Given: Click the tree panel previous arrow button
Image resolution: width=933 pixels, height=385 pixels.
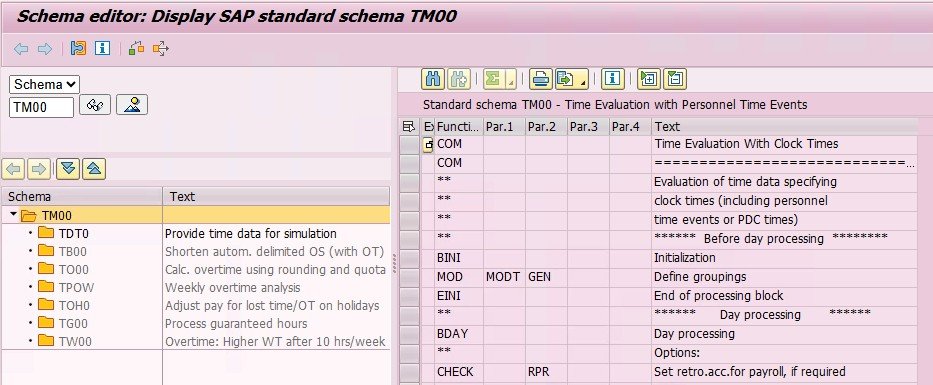Looking at the screenshot, I should pos(14,170).
